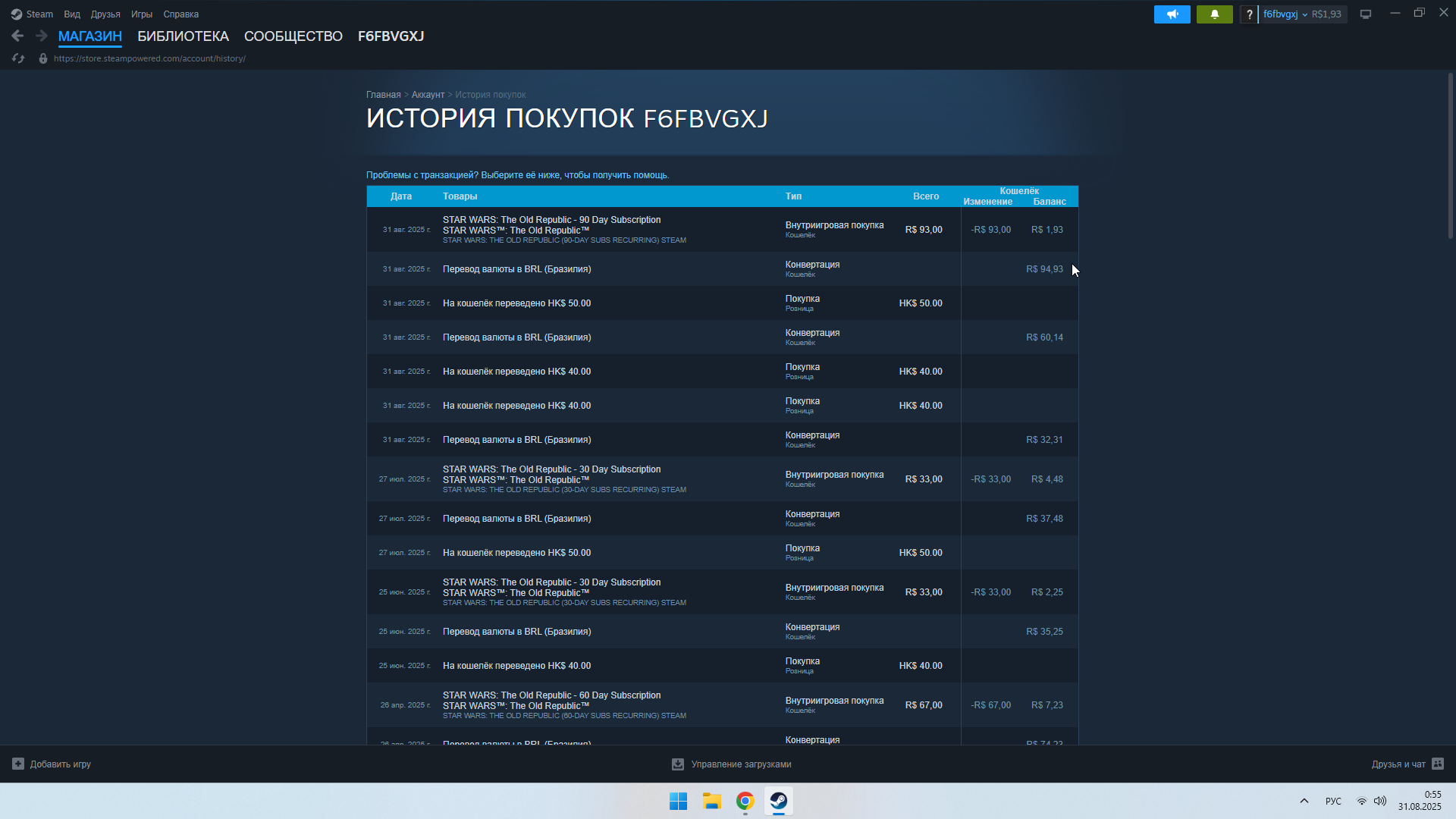Click the R$ 93,00 total value
1456x819 pixels.
(x=924, y=230)
